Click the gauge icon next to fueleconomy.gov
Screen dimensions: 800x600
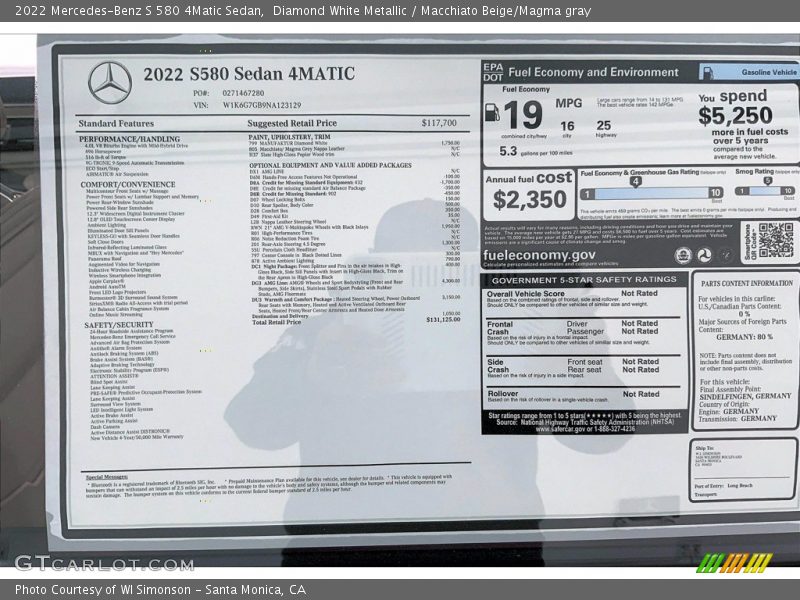click(725, 256)
